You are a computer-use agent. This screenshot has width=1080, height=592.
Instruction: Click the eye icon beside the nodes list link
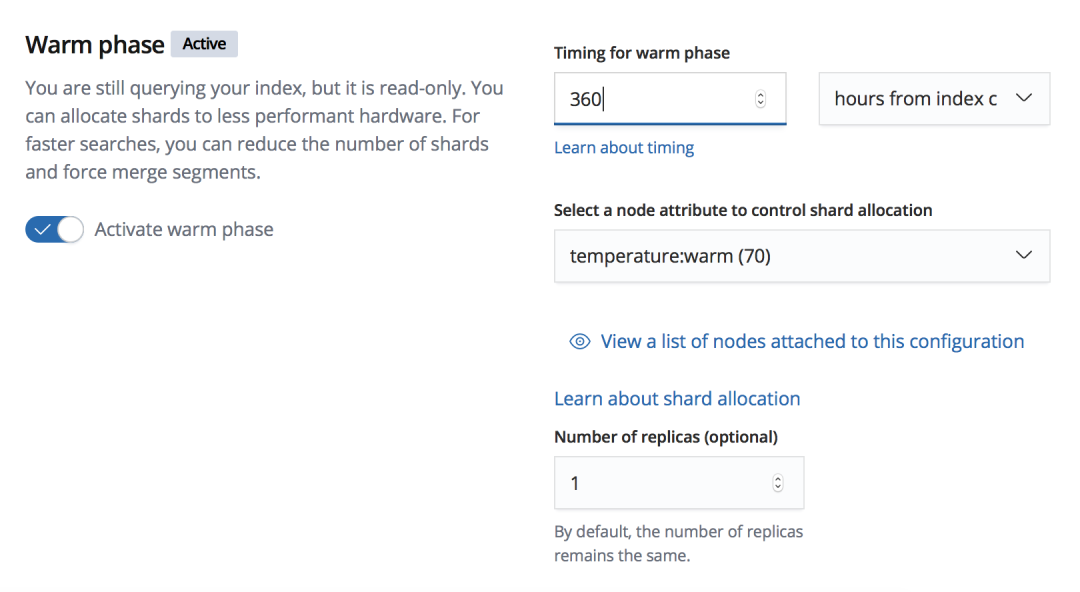[579, 342]
